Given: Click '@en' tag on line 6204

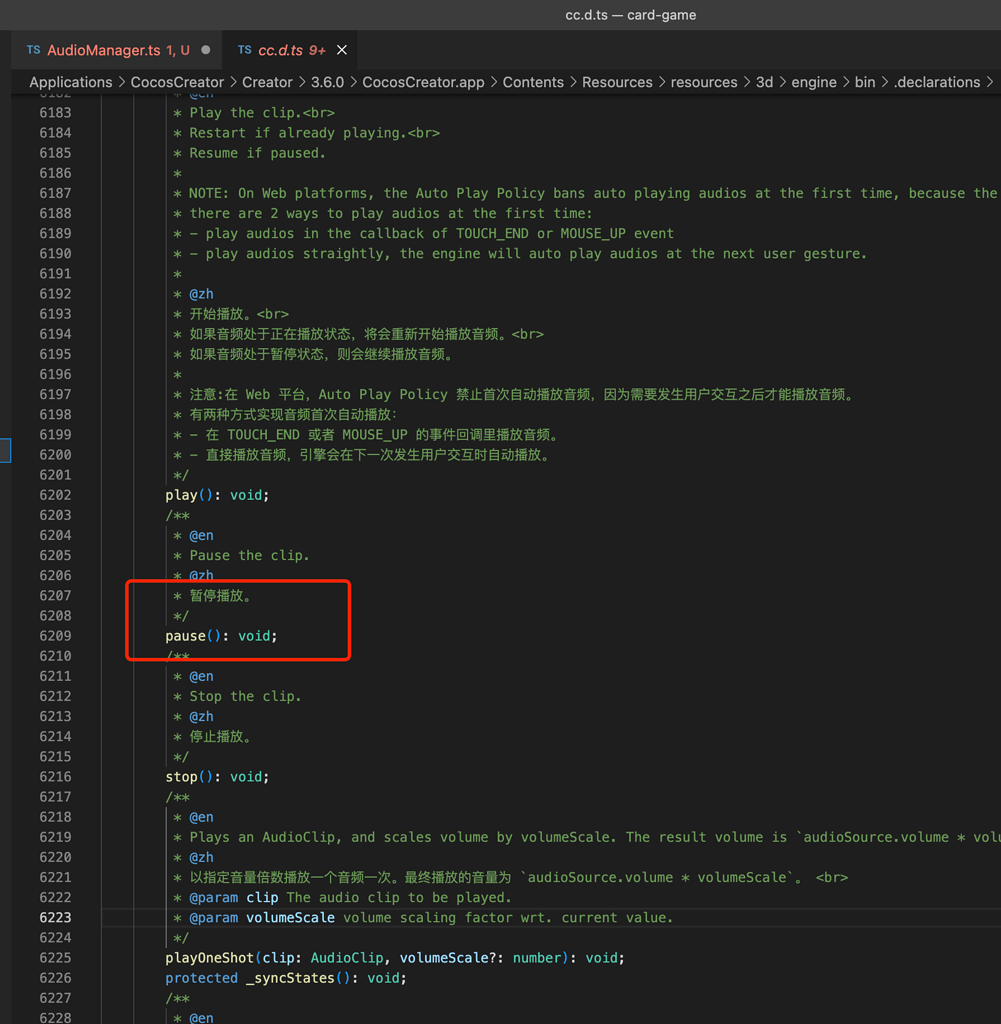Looking at the screenshot, I should (201, 536).
